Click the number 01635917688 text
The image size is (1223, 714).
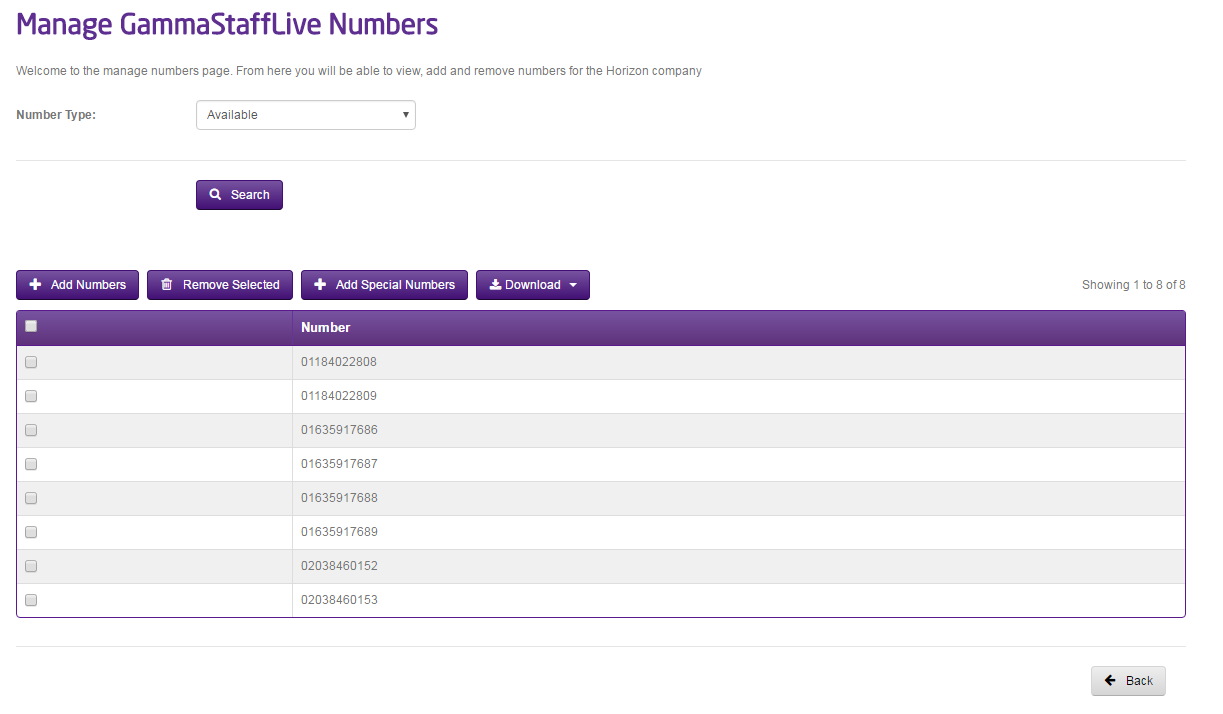[x=339, y=498]
